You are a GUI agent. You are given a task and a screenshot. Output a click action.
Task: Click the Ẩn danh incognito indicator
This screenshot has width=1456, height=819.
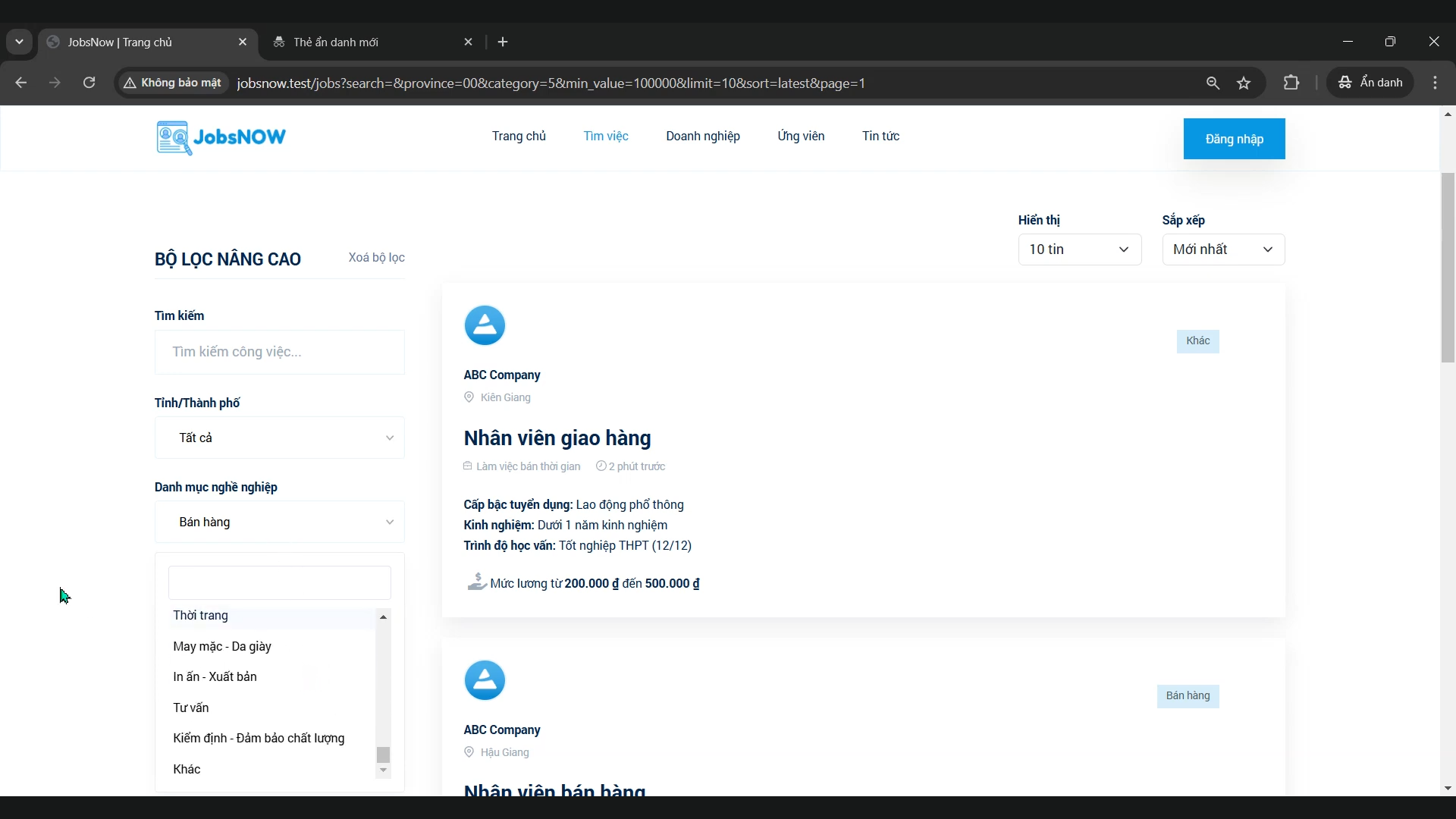click(1371, 82)
